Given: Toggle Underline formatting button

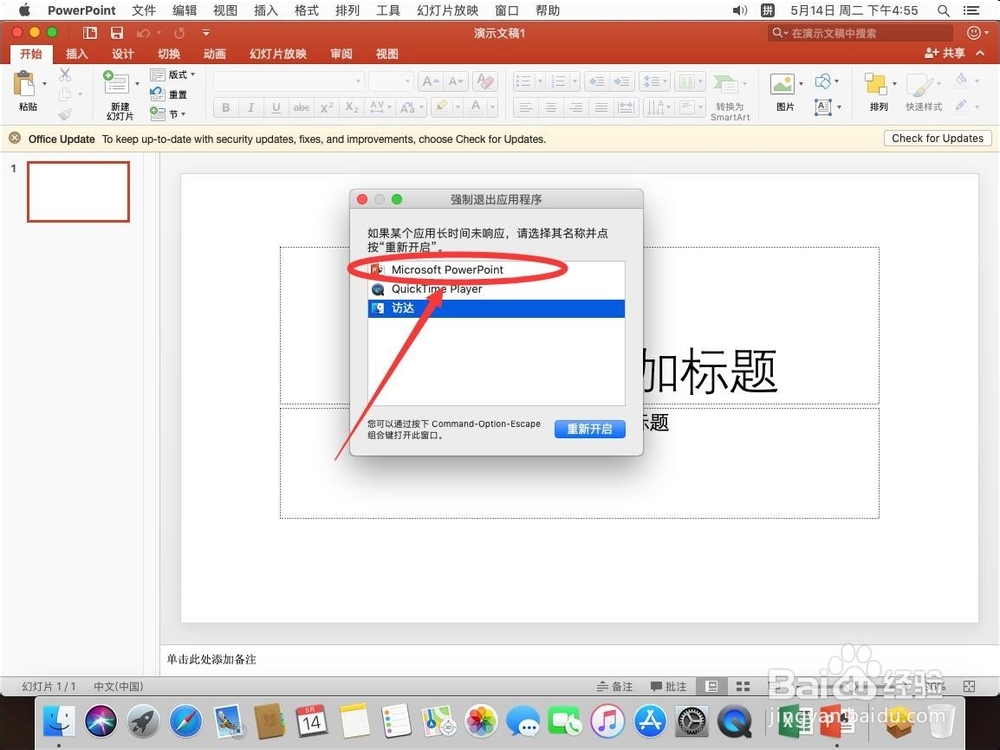Looking at the screenshot, I should (276, 108).
